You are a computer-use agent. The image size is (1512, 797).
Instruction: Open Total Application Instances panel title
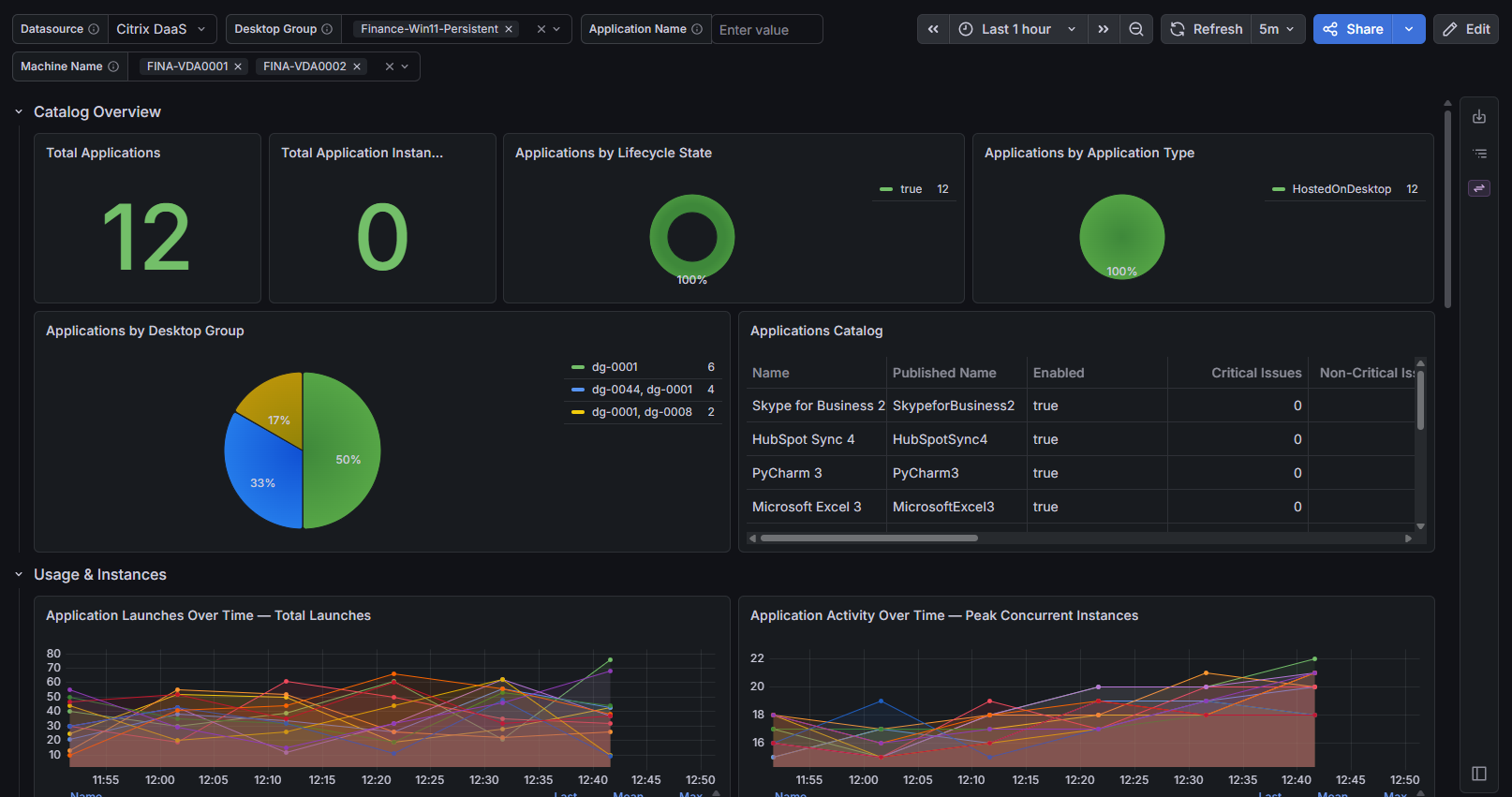click(362, 153)
